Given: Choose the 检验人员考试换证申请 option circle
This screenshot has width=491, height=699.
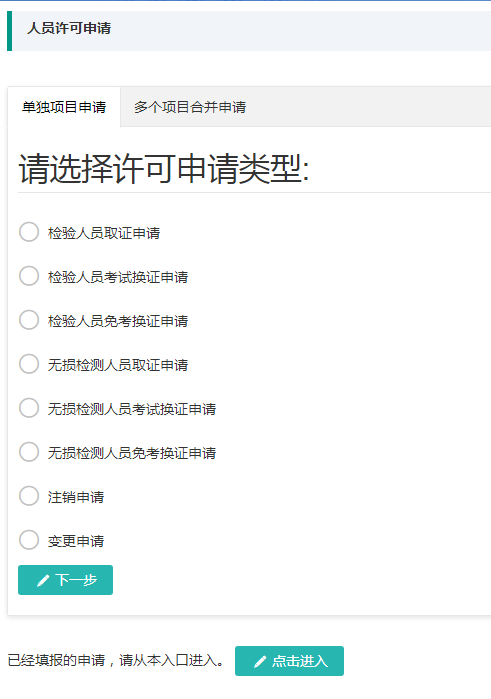Looking at the screenshot, I should pyautogui.click(x=29, y=276).
